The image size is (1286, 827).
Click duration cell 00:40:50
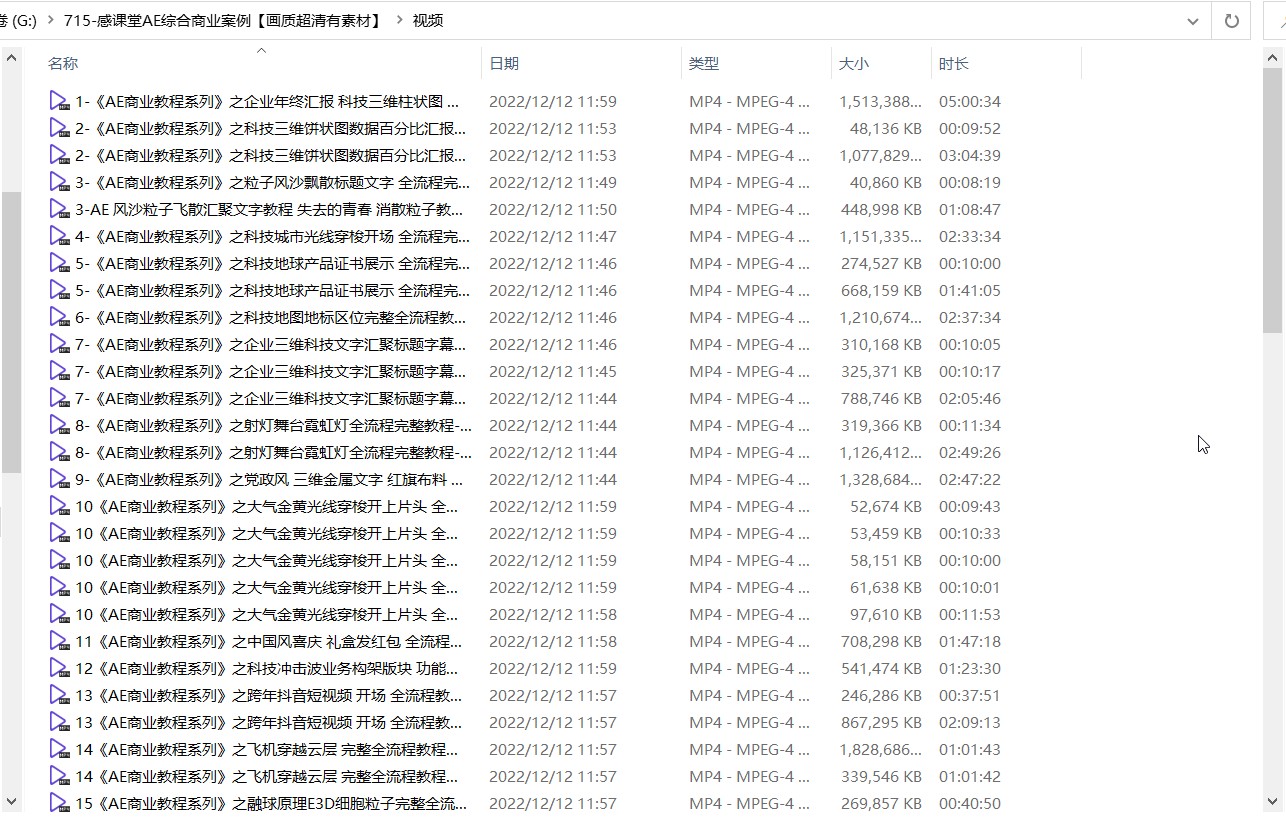point(970,803)
